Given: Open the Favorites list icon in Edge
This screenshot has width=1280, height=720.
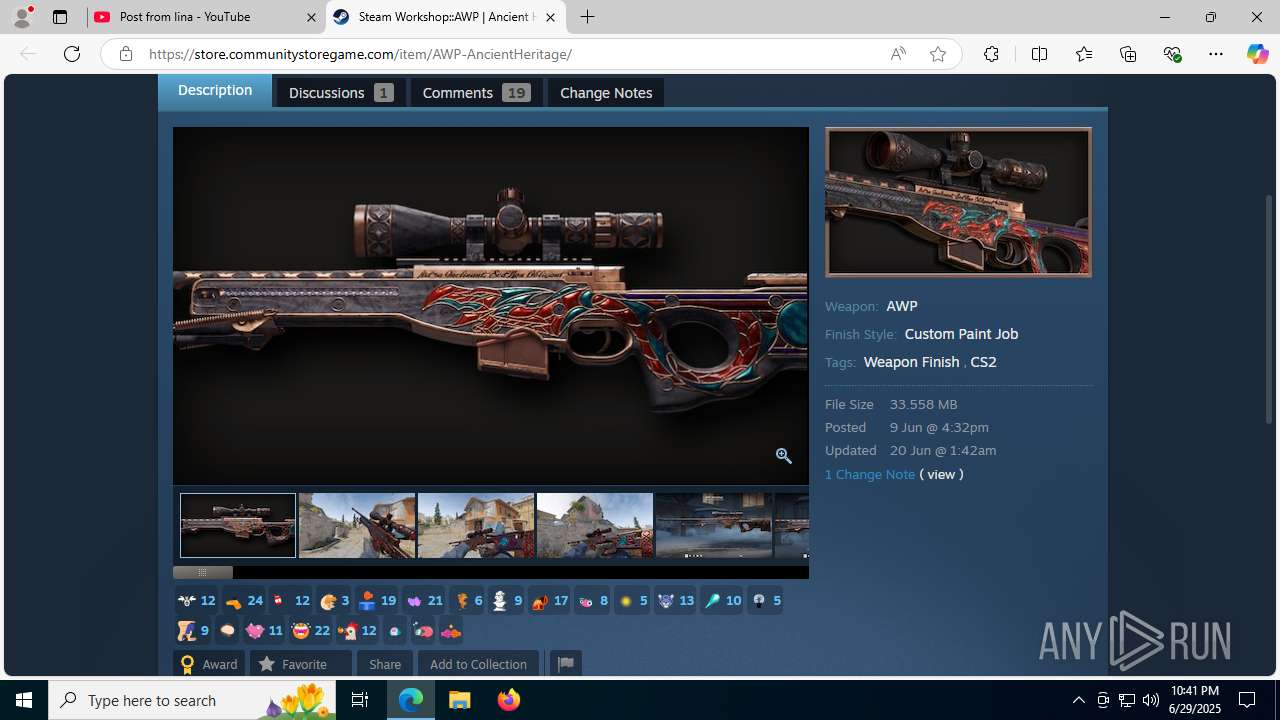Looking at the screenshot, I should [x=1084, y=54].
